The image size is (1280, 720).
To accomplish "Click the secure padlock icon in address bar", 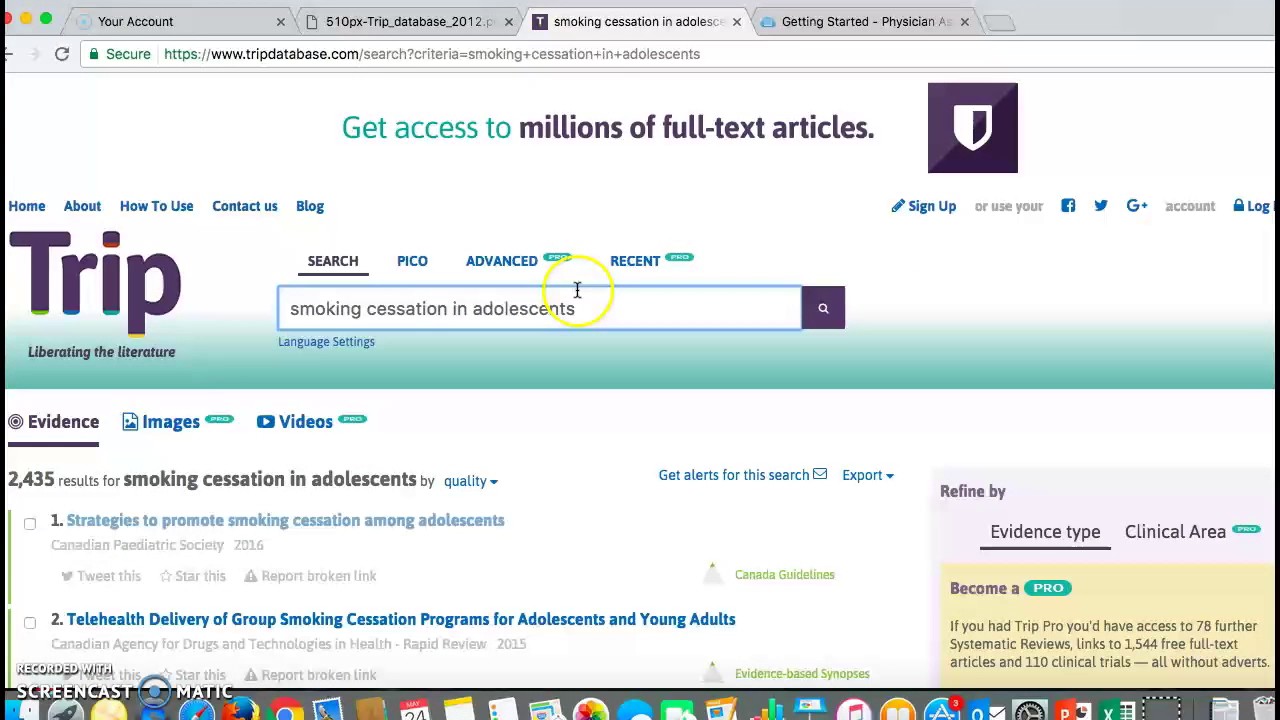I will [93, 54].
